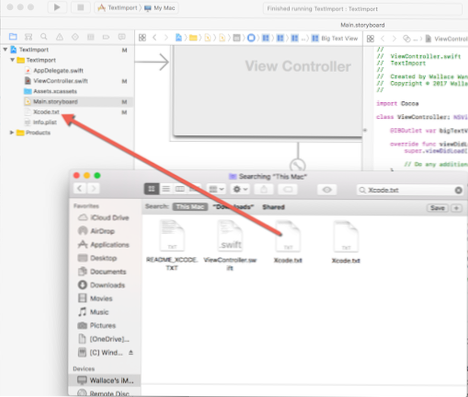Open the ViewController jump bar segment in assistant editor
Viewport: 468px width, 397px height.
pyautogui.click(x=447, y=39)
